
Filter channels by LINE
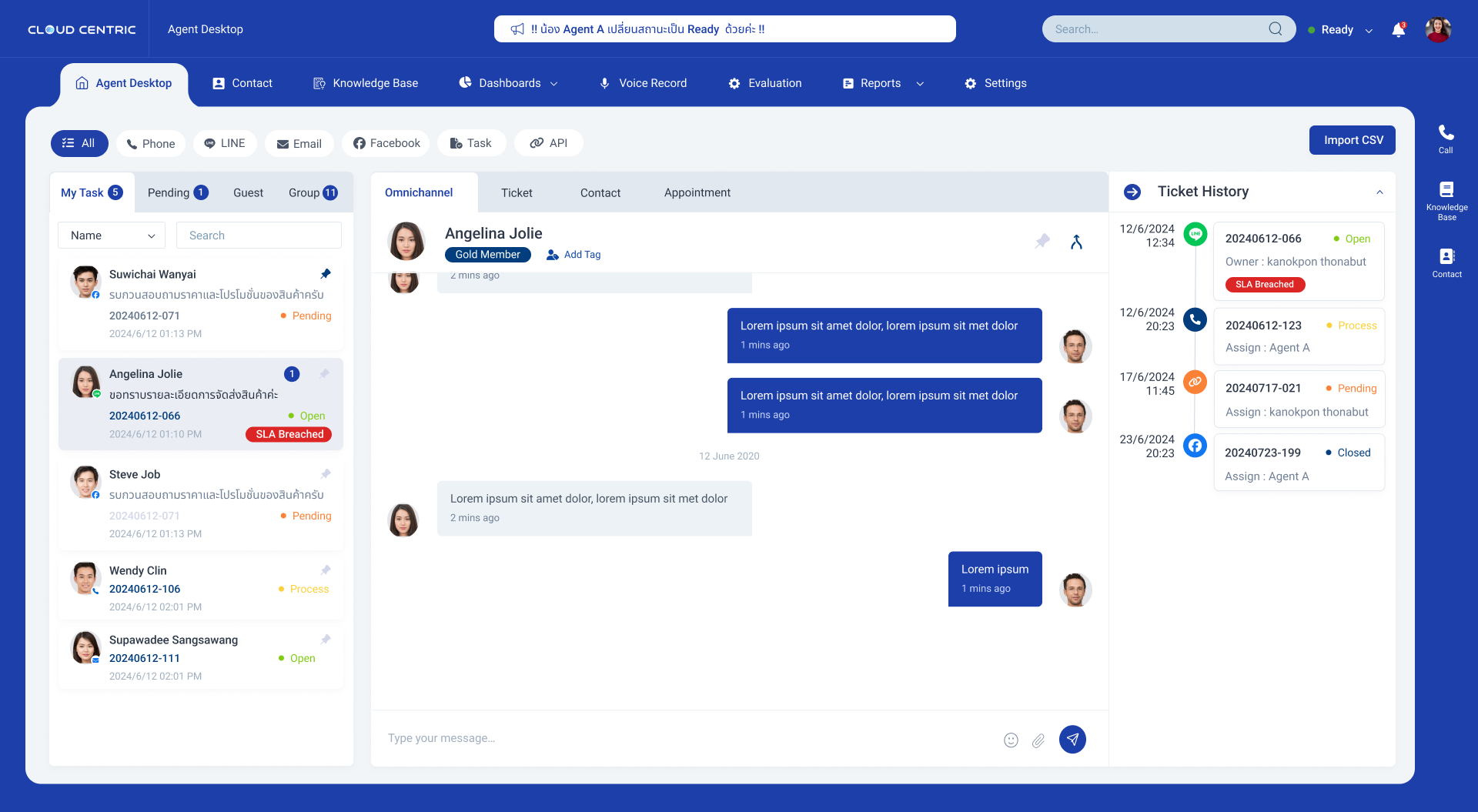(x=225, y=143)
